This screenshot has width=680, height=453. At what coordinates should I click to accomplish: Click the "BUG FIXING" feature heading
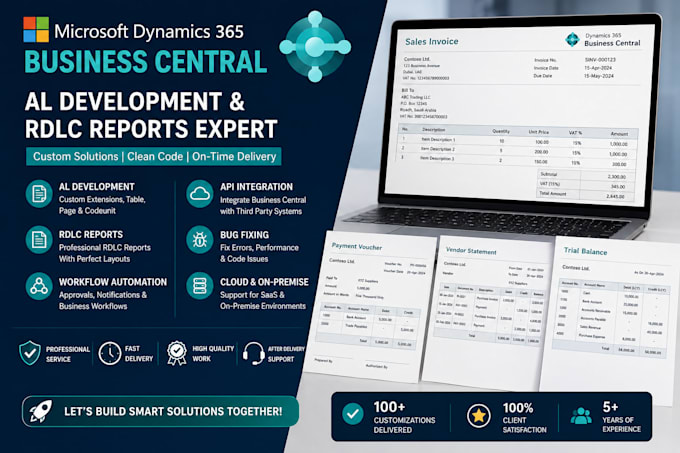(245, 235)
